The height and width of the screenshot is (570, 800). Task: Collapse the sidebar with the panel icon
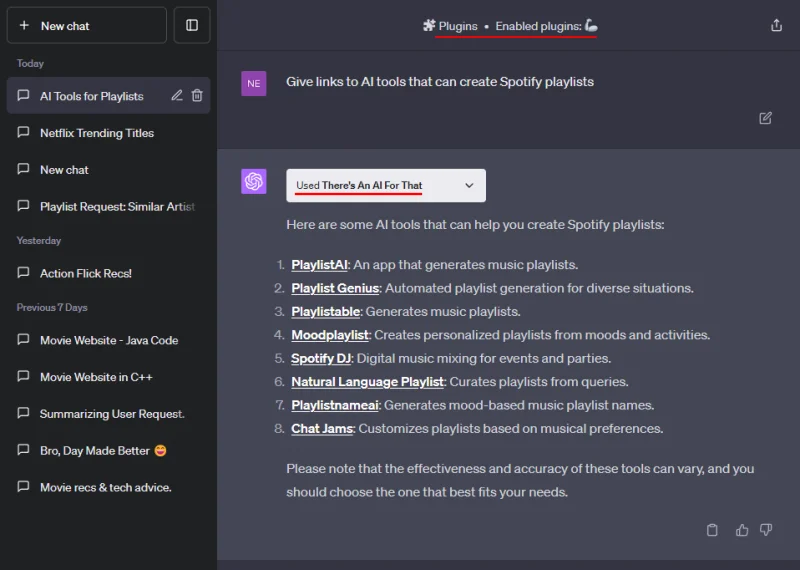pos(192,26)
